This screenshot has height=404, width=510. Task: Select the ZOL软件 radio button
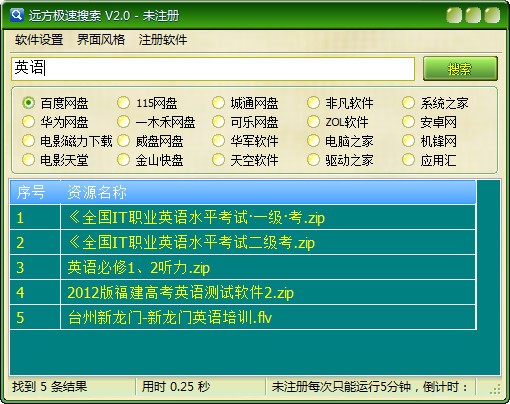click(x=313, y=122)
